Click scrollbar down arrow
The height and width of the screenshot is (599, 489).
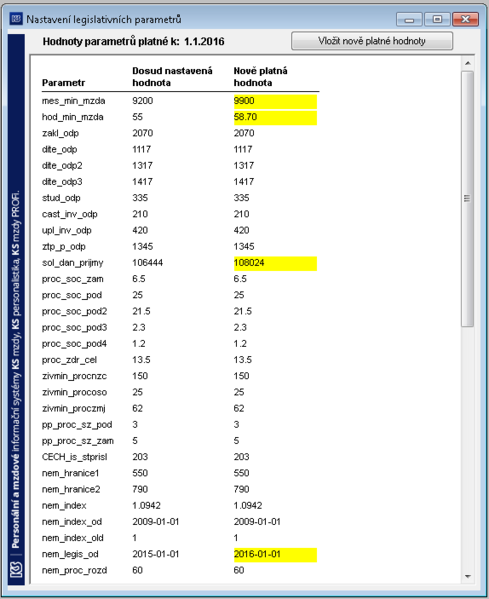(468, 576)
